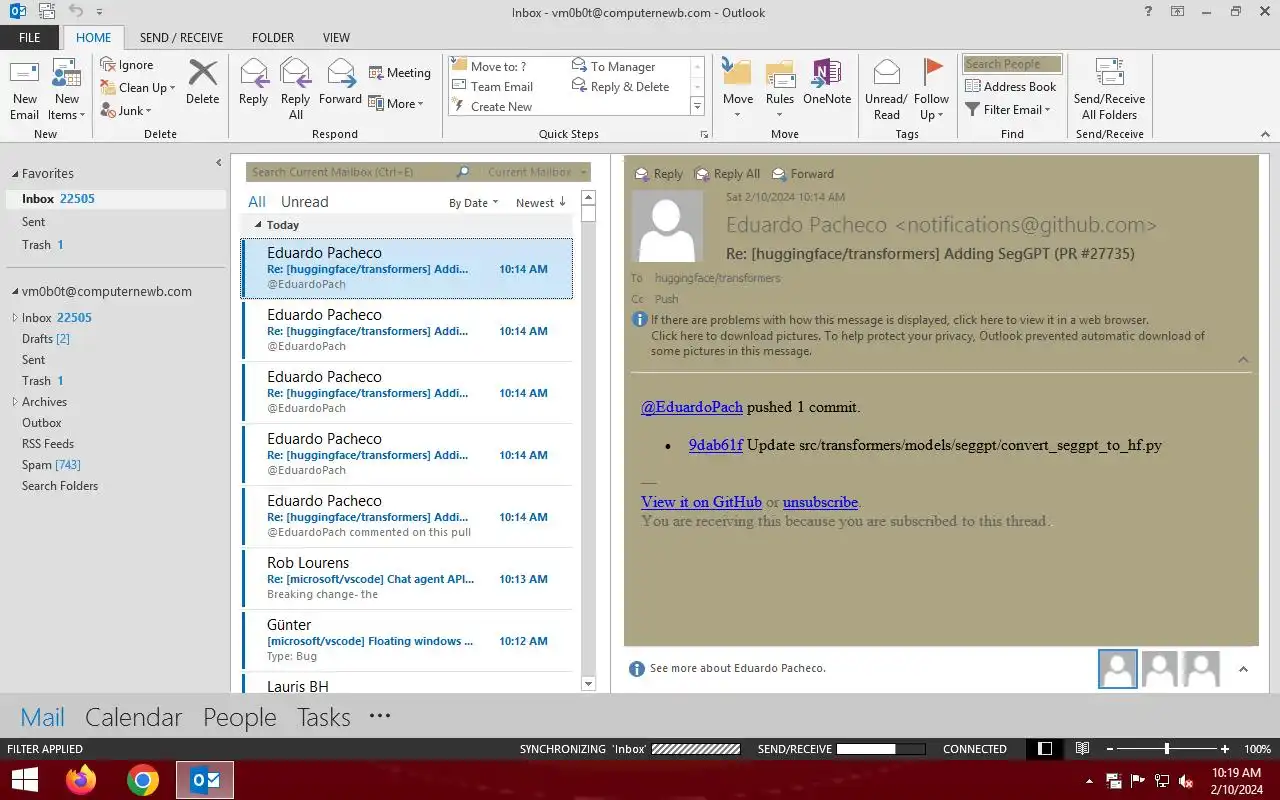
Task: Click the zoom in plus button
Action: click(x=1225, y=748)
